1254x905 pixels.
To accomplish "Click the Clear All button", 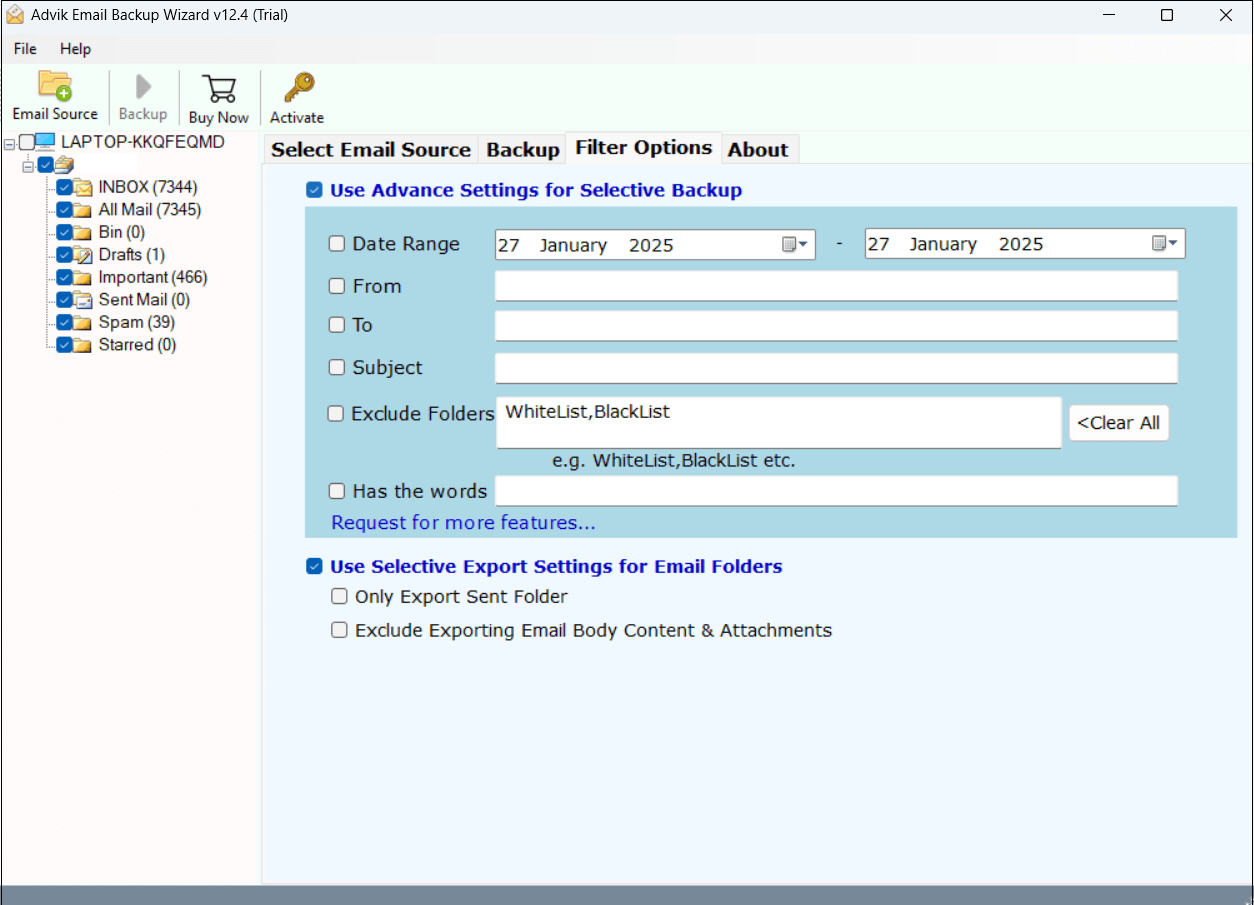I will 1119,423.
